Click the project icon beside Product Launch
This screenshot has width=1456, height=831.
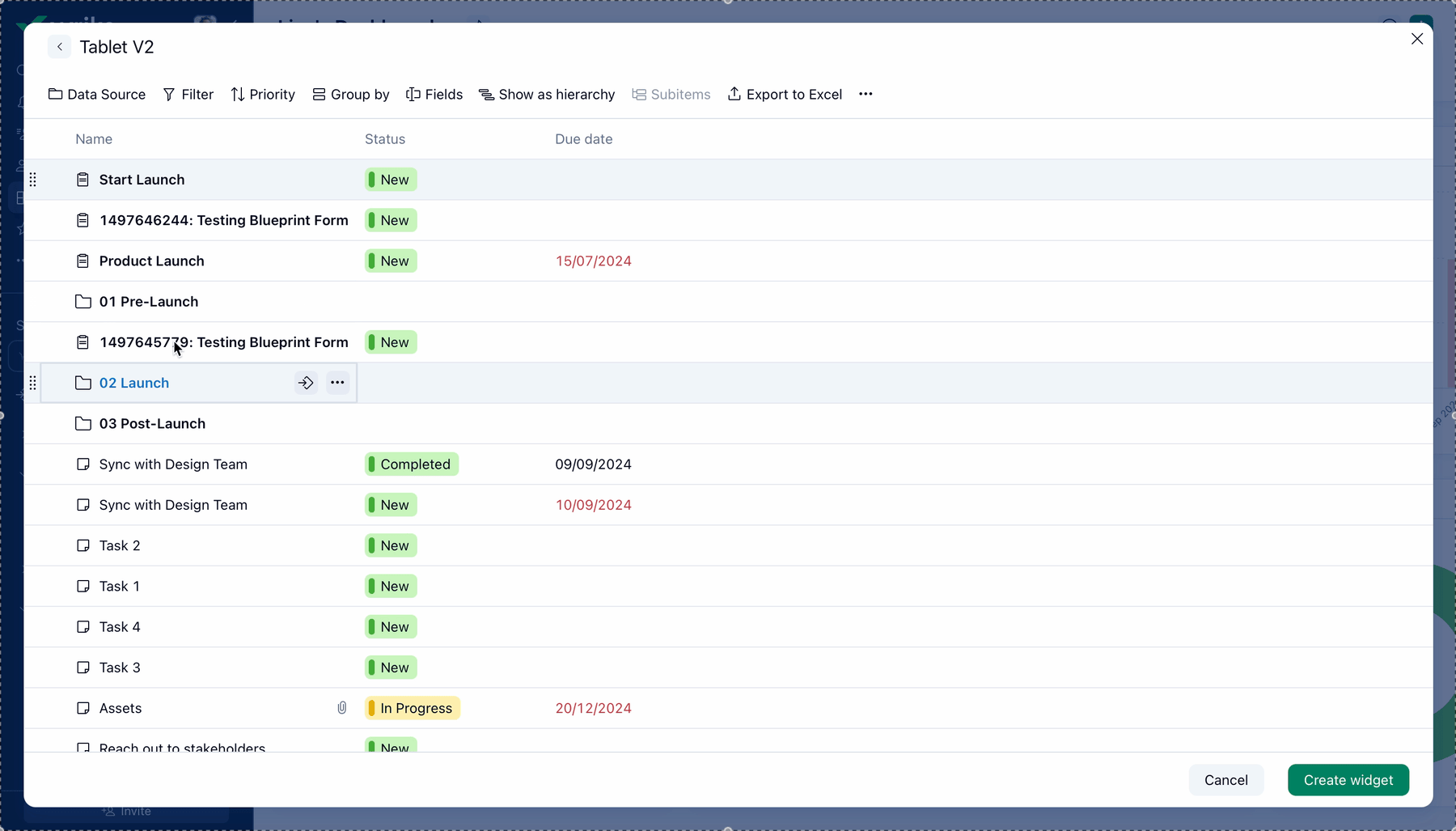(x=83, y=261)
